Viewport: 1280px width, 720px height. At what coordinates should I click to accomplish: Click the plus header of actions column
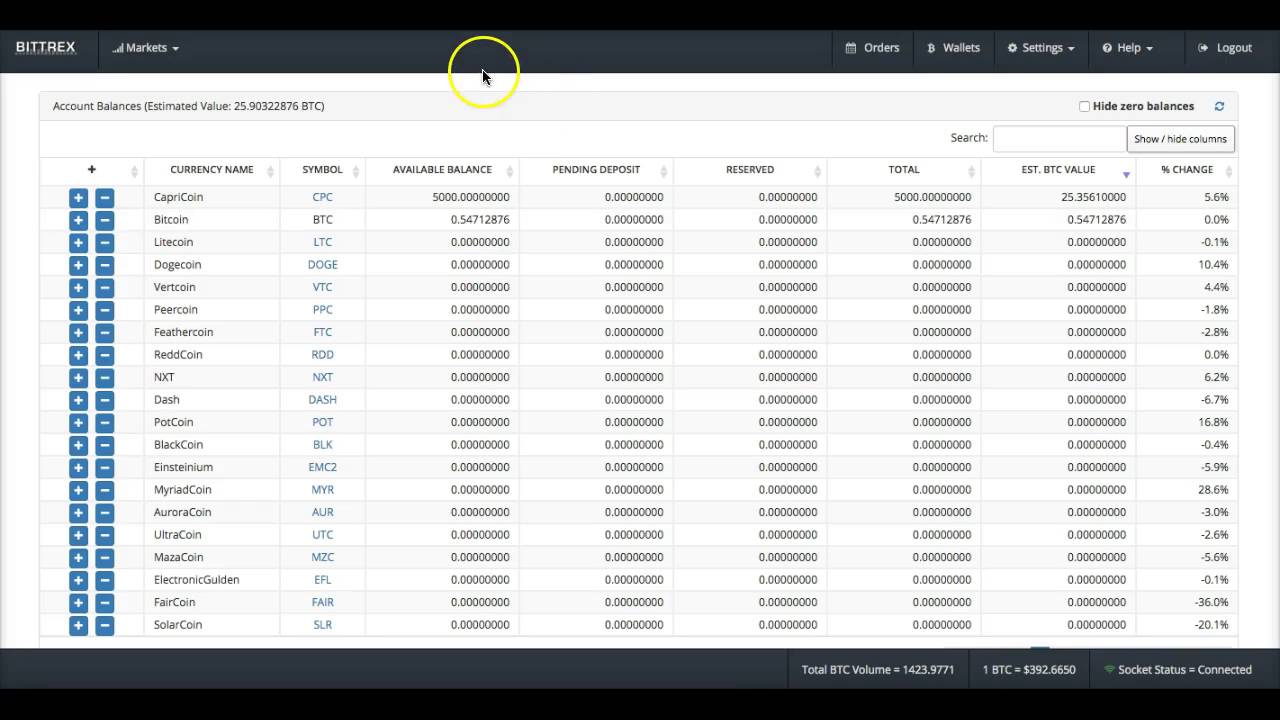coord(91,170)
